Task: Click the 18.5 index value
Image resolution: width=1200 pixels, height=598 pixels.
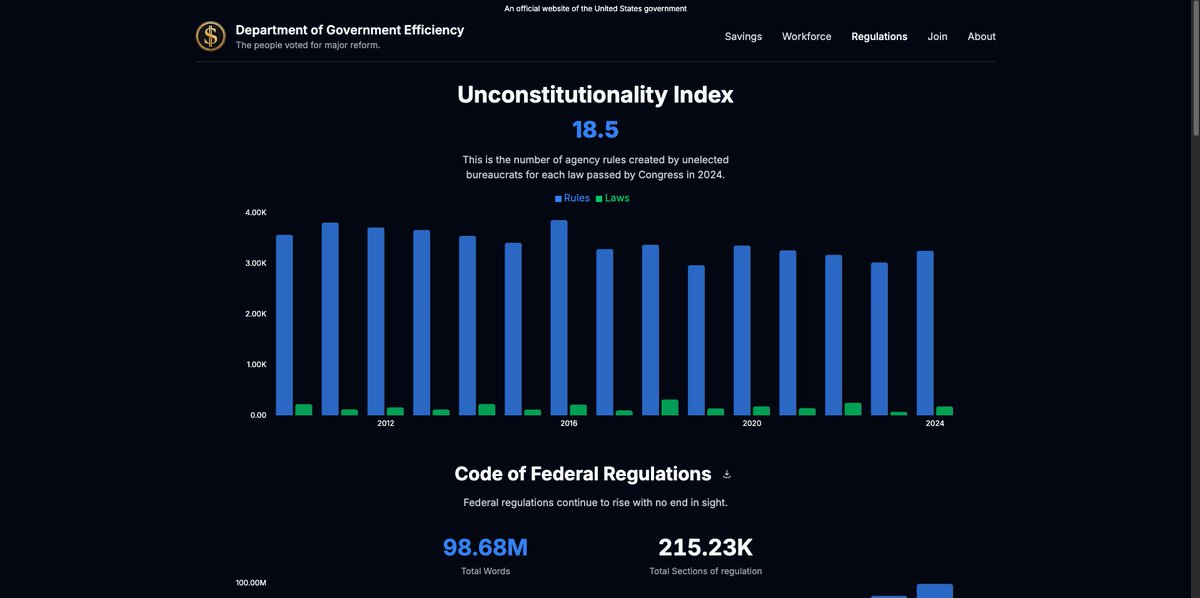Action: pos(595,129)
